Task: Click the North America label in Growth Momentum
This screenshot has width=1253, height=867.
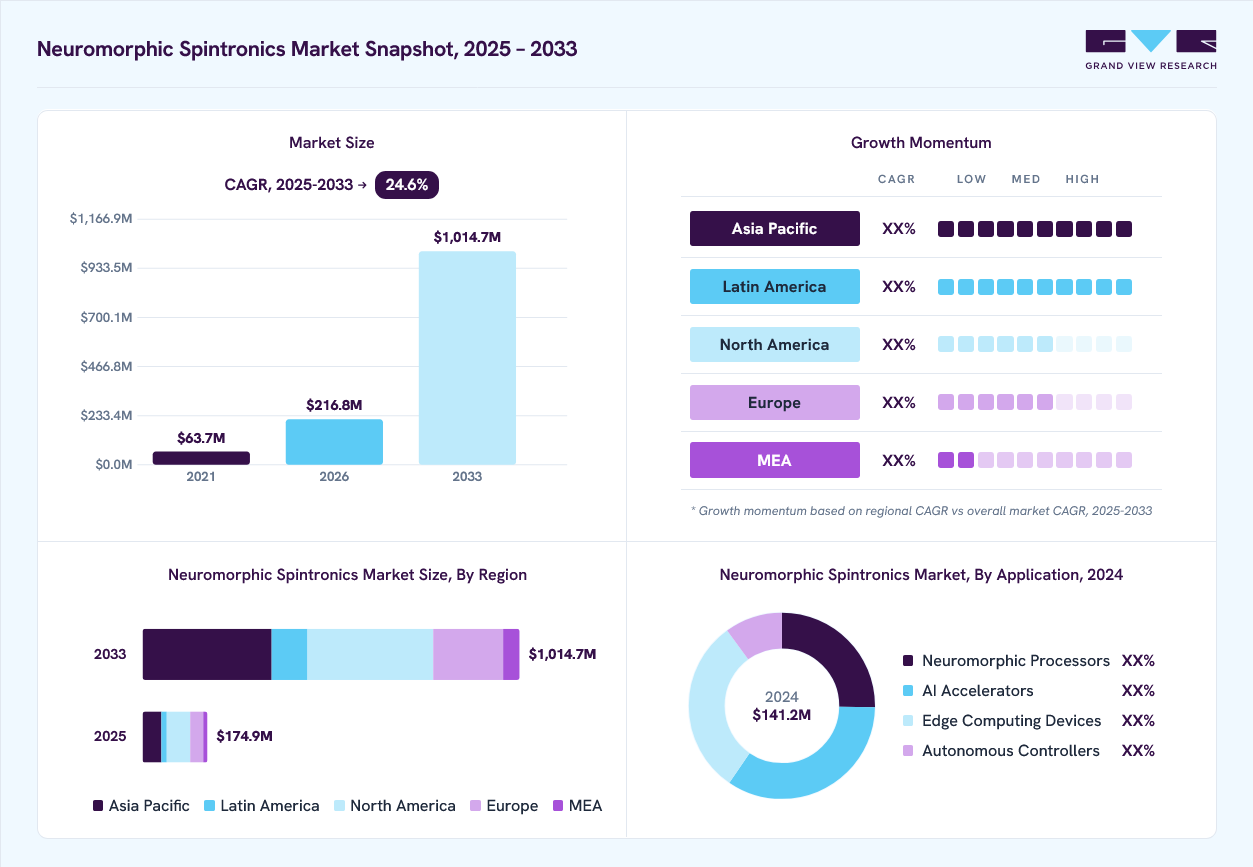Action: click(775, 344)
